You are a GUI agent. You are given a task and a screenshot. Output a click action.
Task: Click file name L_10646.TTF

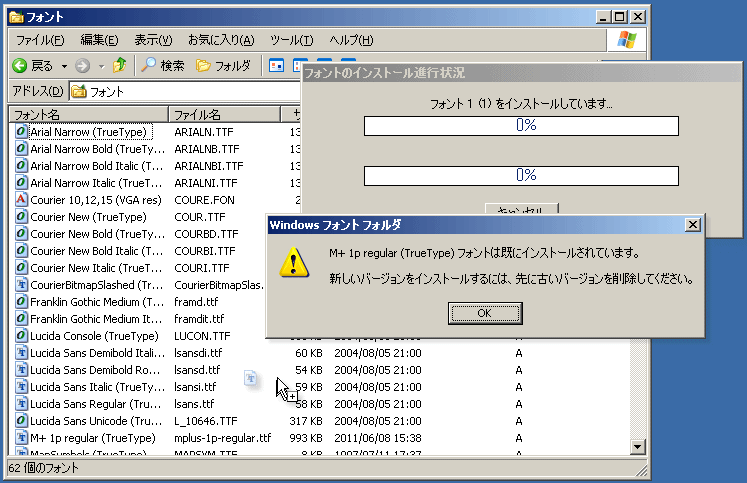click(x=205, y=421)
